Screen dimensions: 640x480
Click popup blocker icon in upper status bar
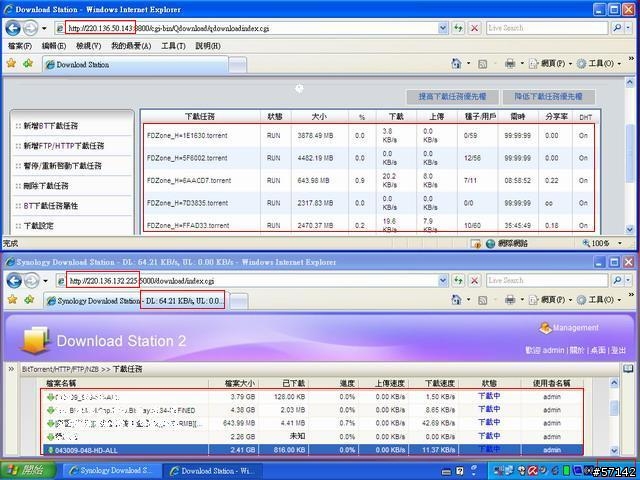476,244
